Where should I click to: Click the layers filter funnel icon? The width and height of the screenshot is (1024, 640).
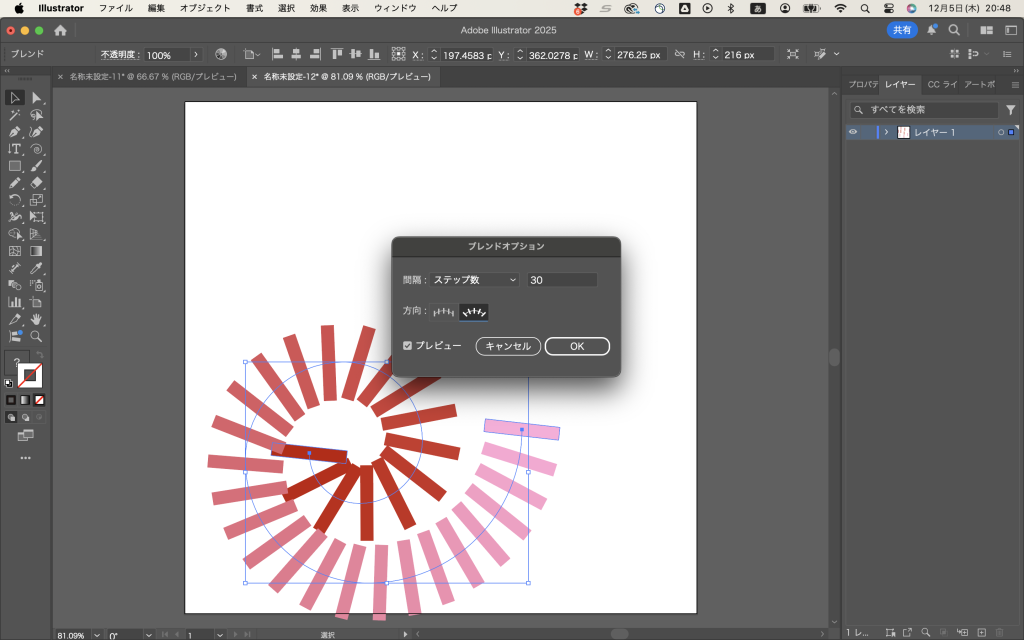[x=1010, y=110]
